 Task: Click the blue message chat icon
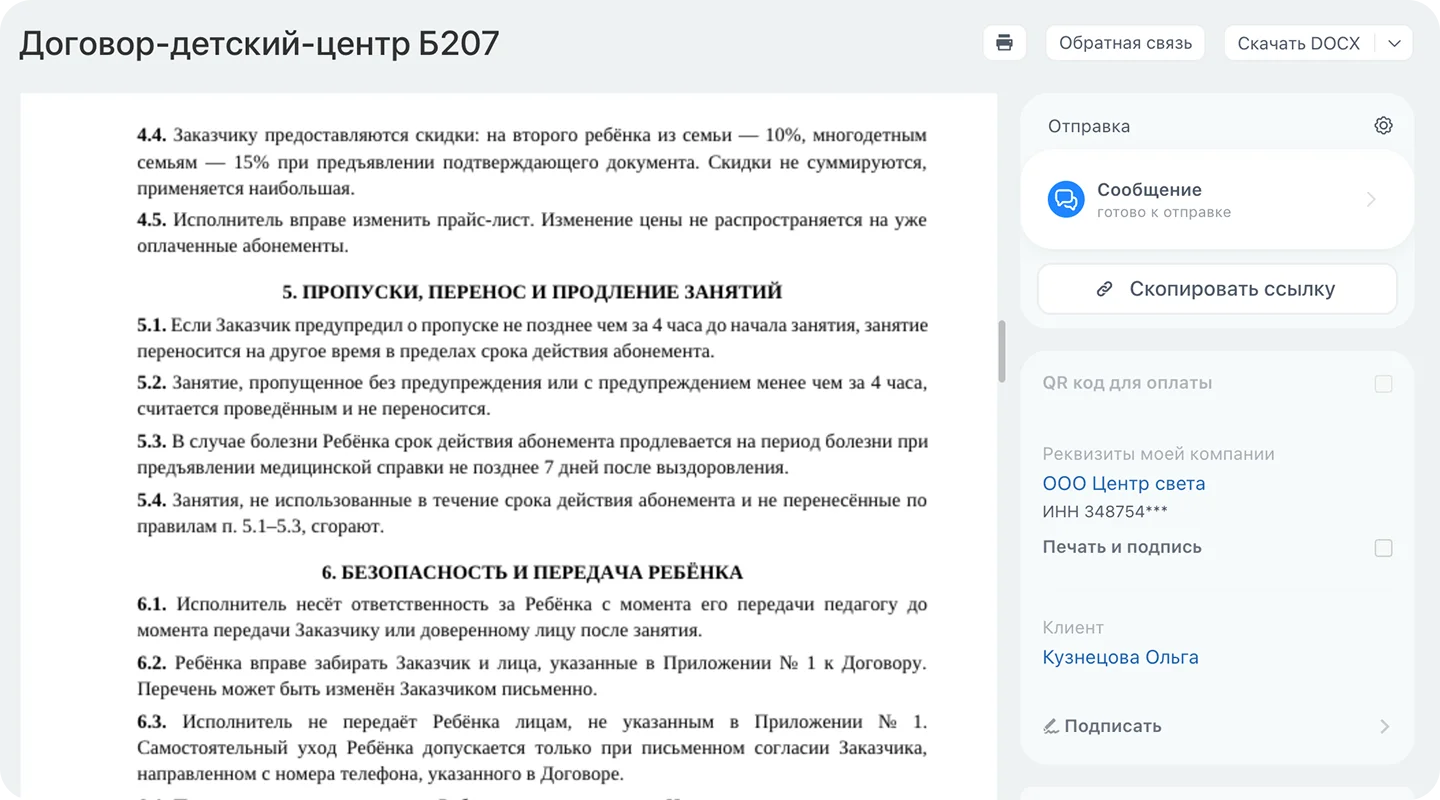tap(1066, 199)
